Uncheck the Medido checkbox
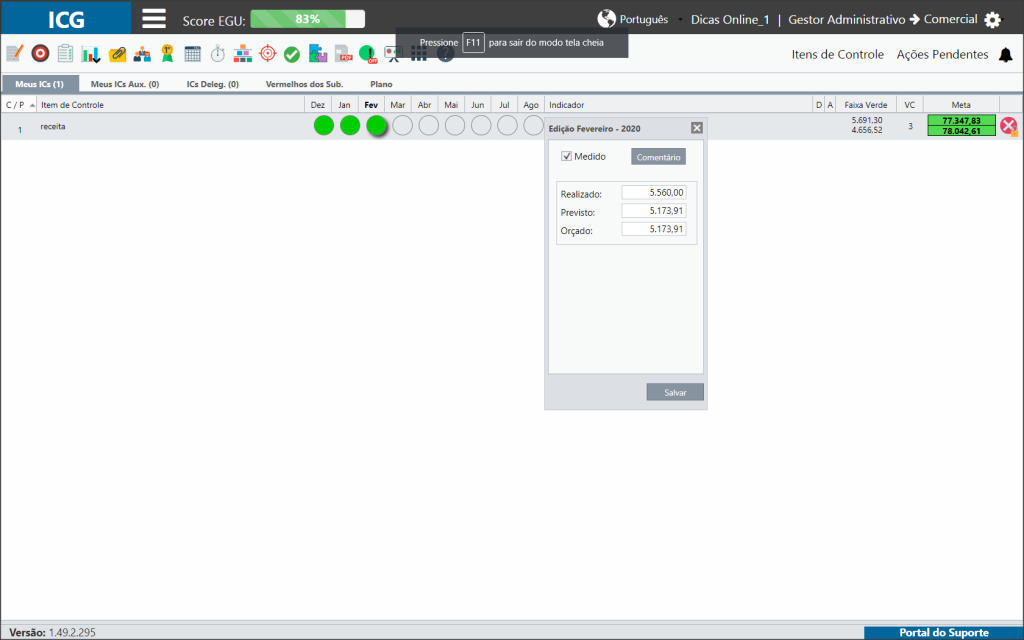 [567, 156]
